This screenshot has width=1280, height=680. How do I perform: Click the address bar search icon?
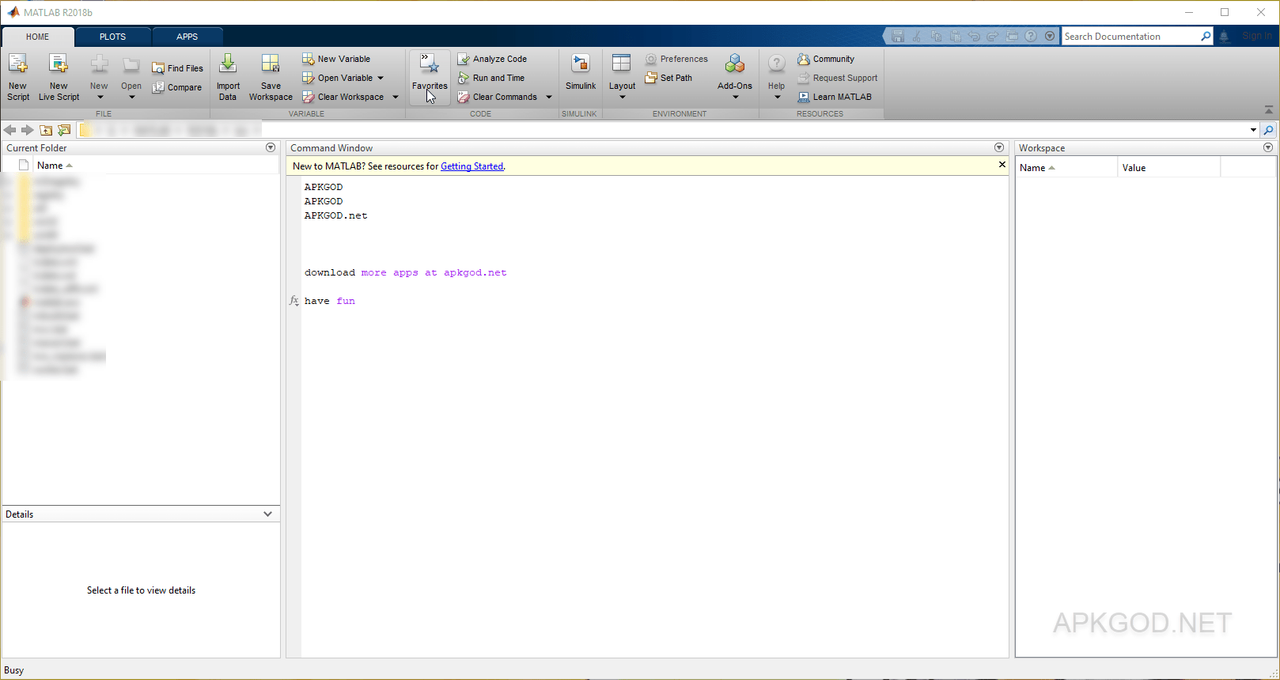coord(1269,130)
